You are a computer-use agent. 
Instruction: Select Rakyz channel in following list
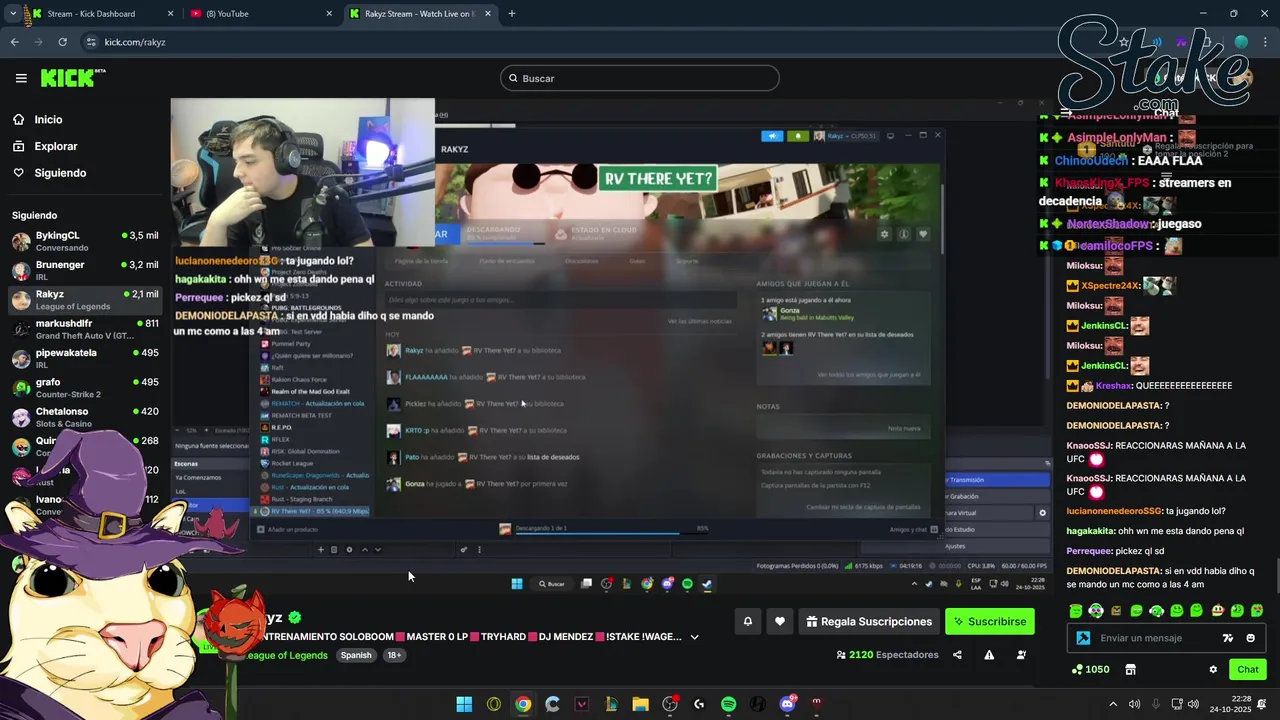pos(85,300)
